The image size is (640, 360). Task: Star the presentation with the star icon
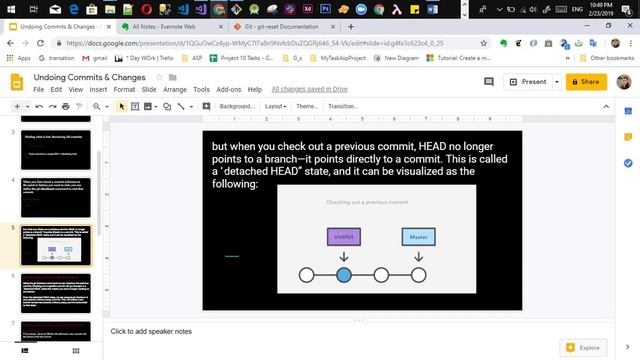click(160, 77)
